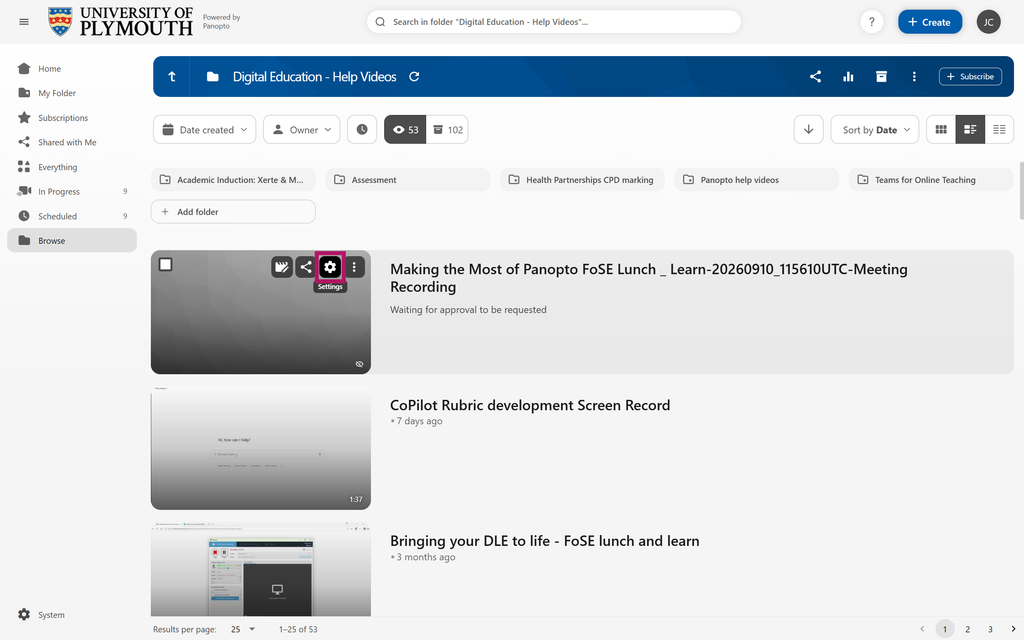The height and width of the screenshot is (640, 1024).
Task: Open folder more options in header
Action: pos(914,76)
